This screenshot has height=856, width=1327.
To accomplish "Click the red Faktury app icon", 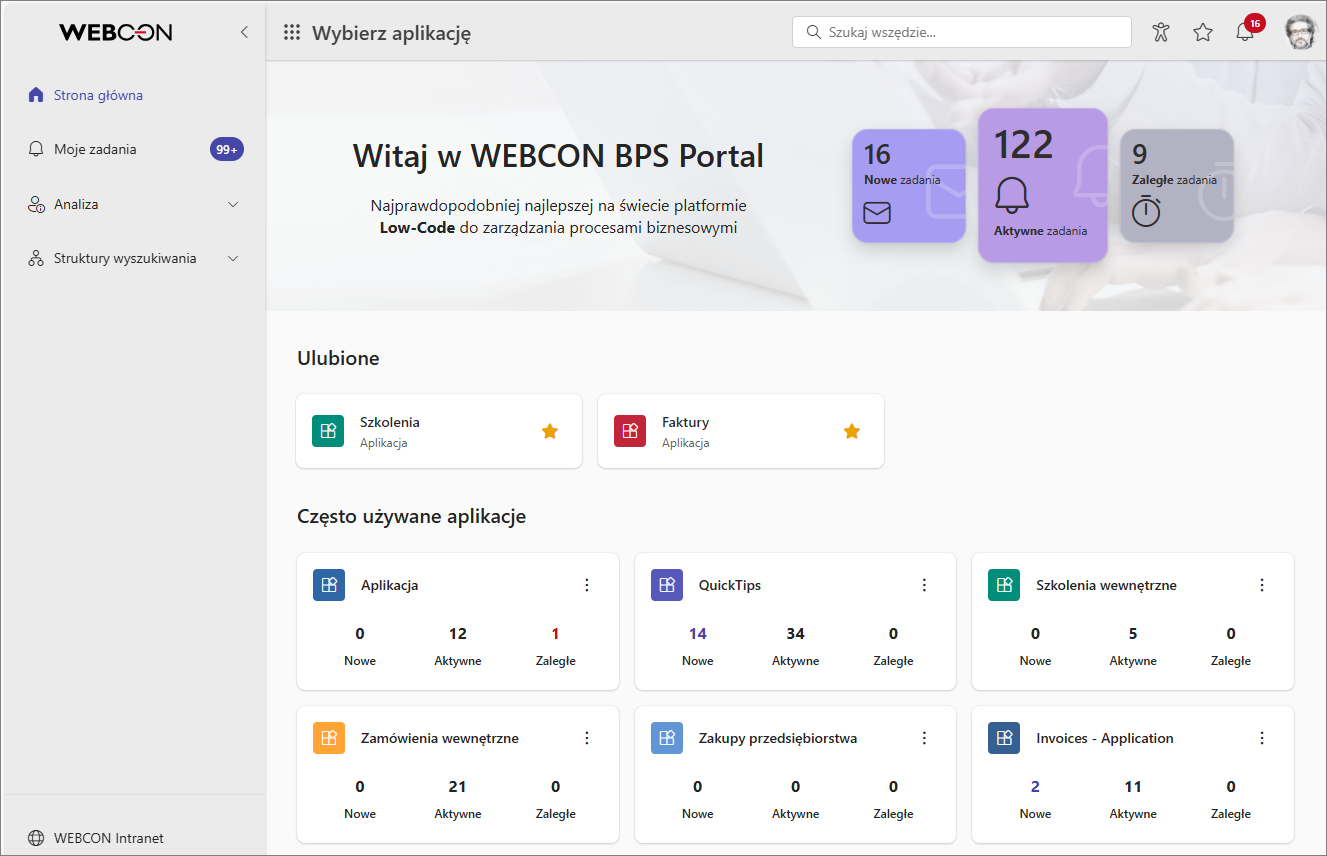I will tap(630, 431).
